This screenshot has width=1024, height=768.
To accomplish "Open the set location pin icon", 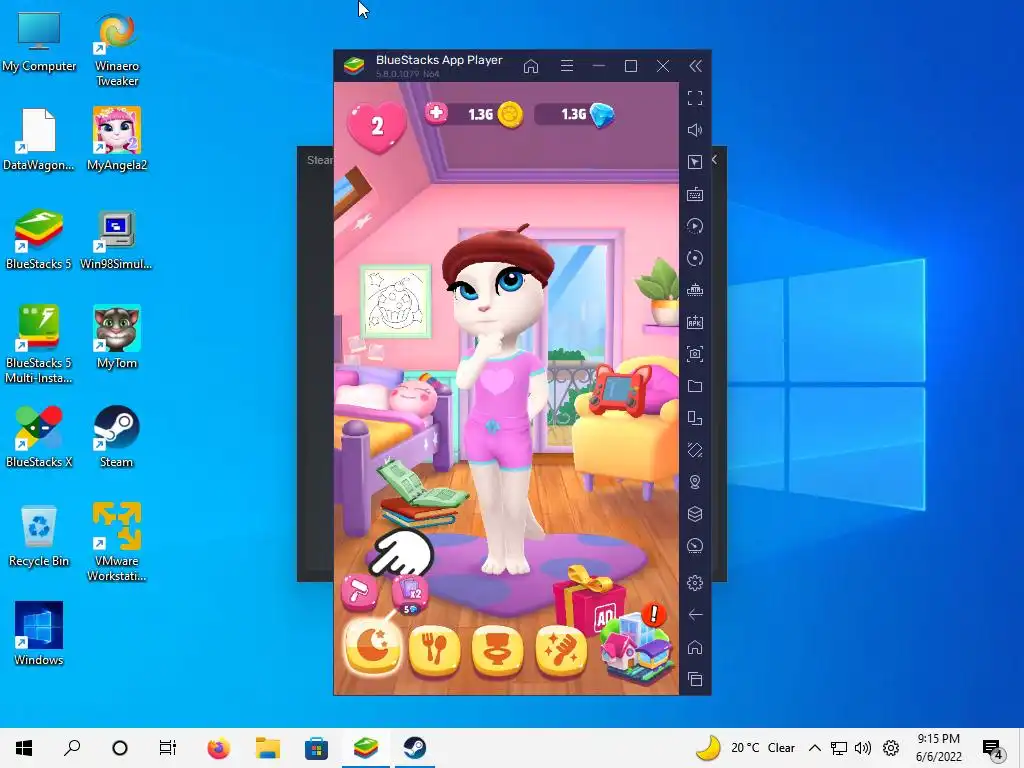I will [695, 482].
